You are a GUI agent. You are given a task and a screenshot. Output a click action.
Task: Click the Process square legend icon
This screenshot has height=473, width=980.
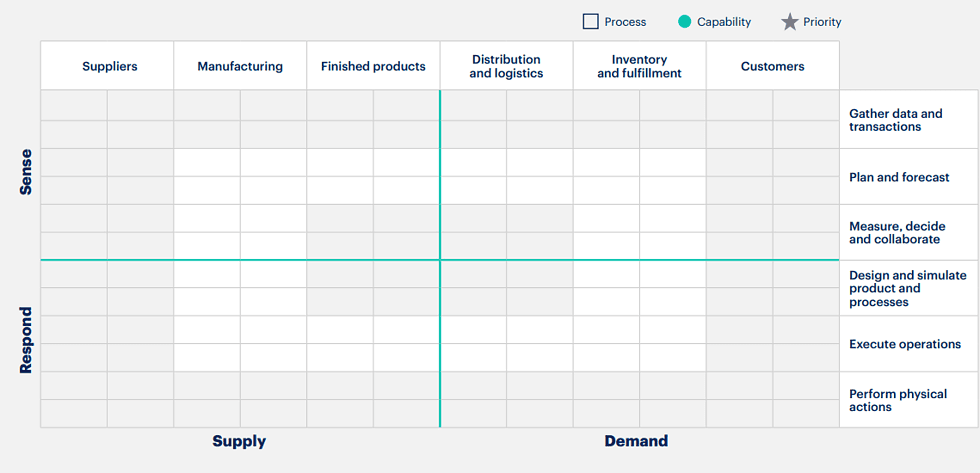pyautogui.click(x=590, y=22)
